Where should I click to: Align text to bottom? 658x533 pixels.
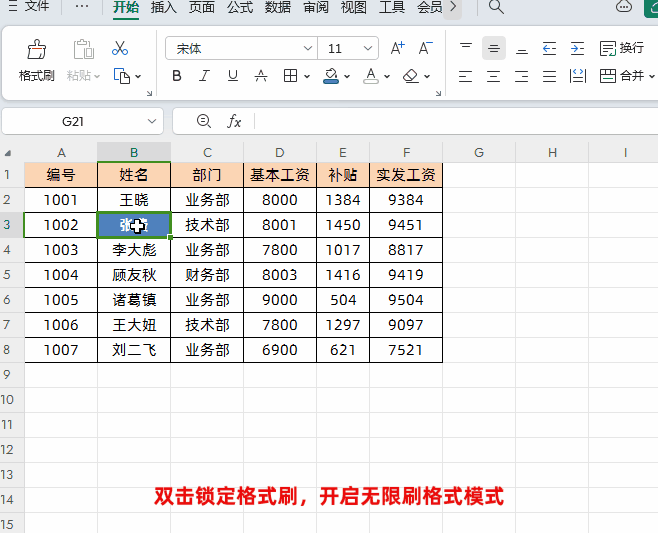(x=522, y=50)
